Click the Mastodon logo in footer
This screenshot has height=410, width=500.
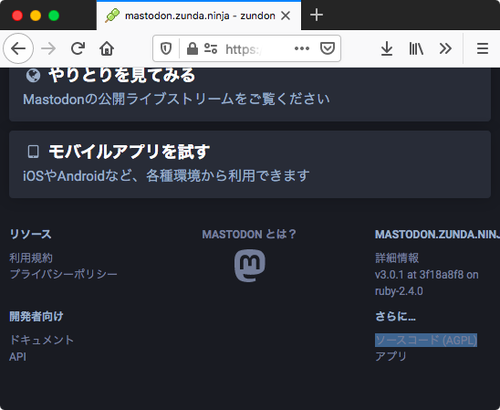[x=250, y=265]
